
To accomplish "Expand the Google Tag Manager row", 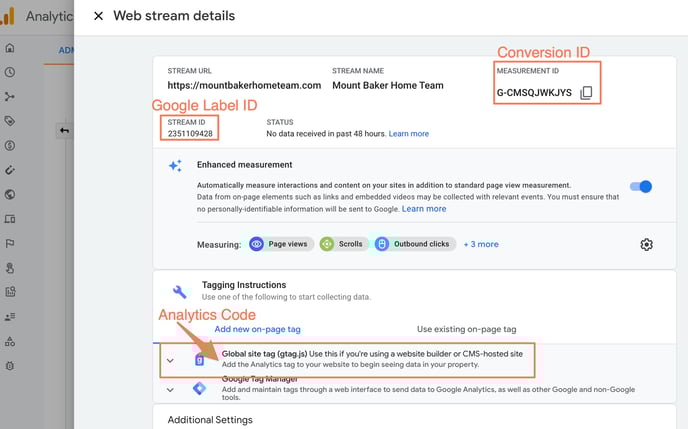I will coord(170,389).
